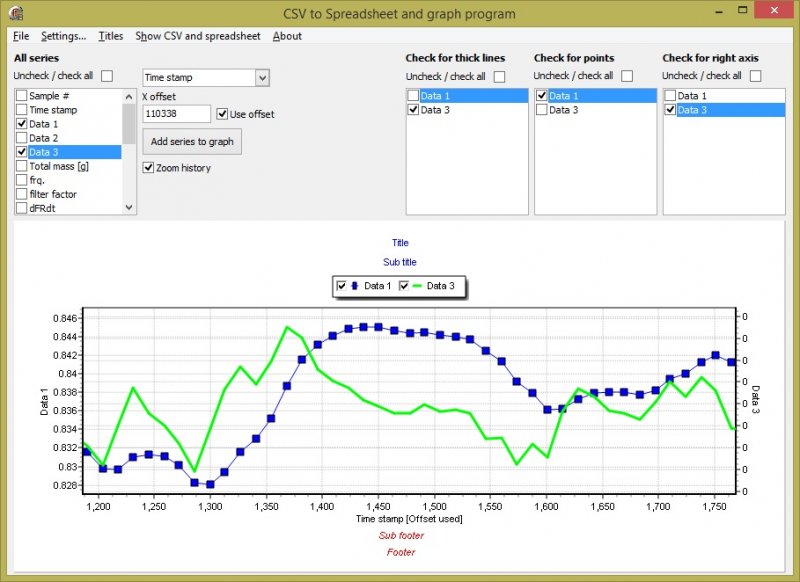Screen dimensions: 800x582
Task: Check the frq. series checkbox
Action: tap(21, 180)
